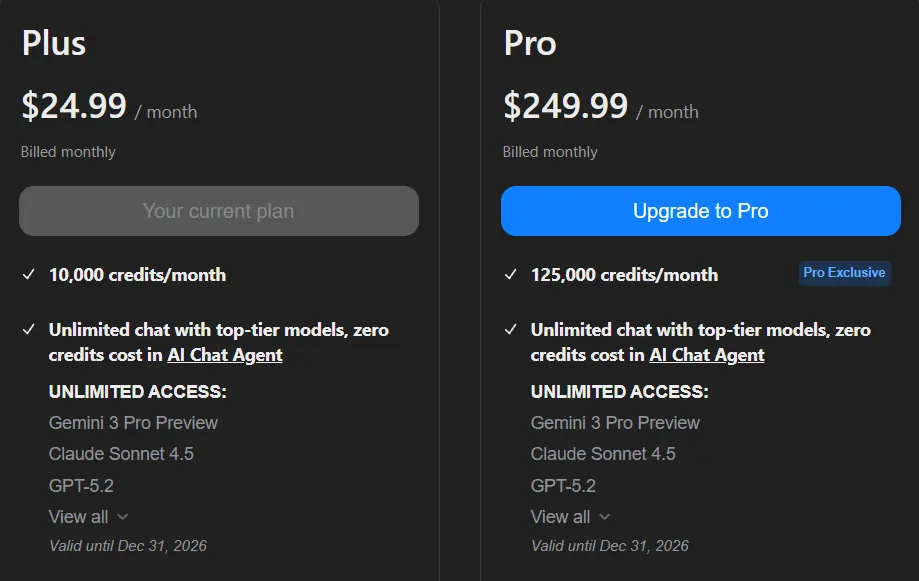This screenshot has height=581, width=919.
Task: Select the Pro plan heading
Action: coord(530,44)
